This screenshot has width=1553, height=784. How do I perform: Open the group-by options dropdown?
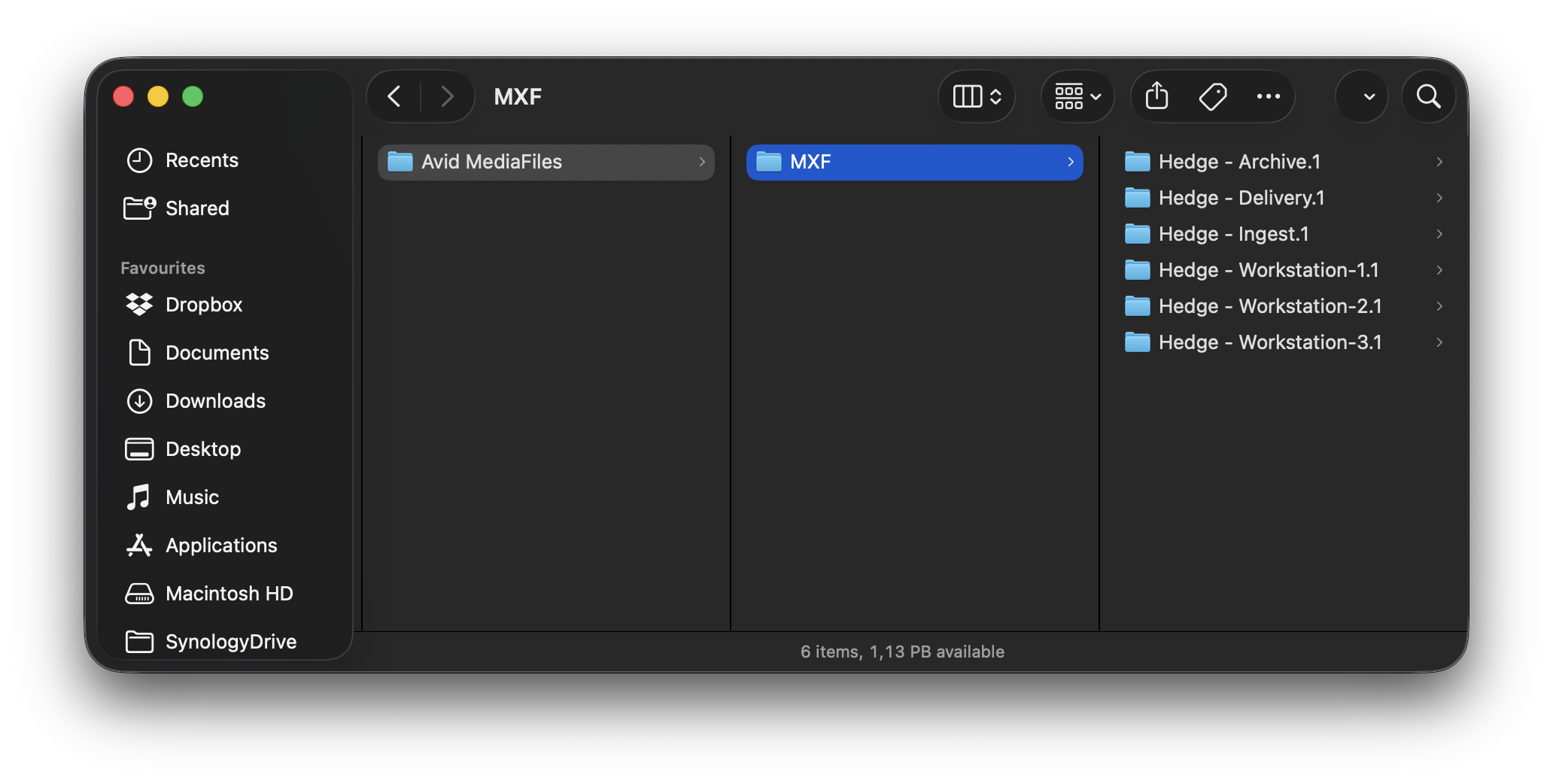[x=1077, y=96]
